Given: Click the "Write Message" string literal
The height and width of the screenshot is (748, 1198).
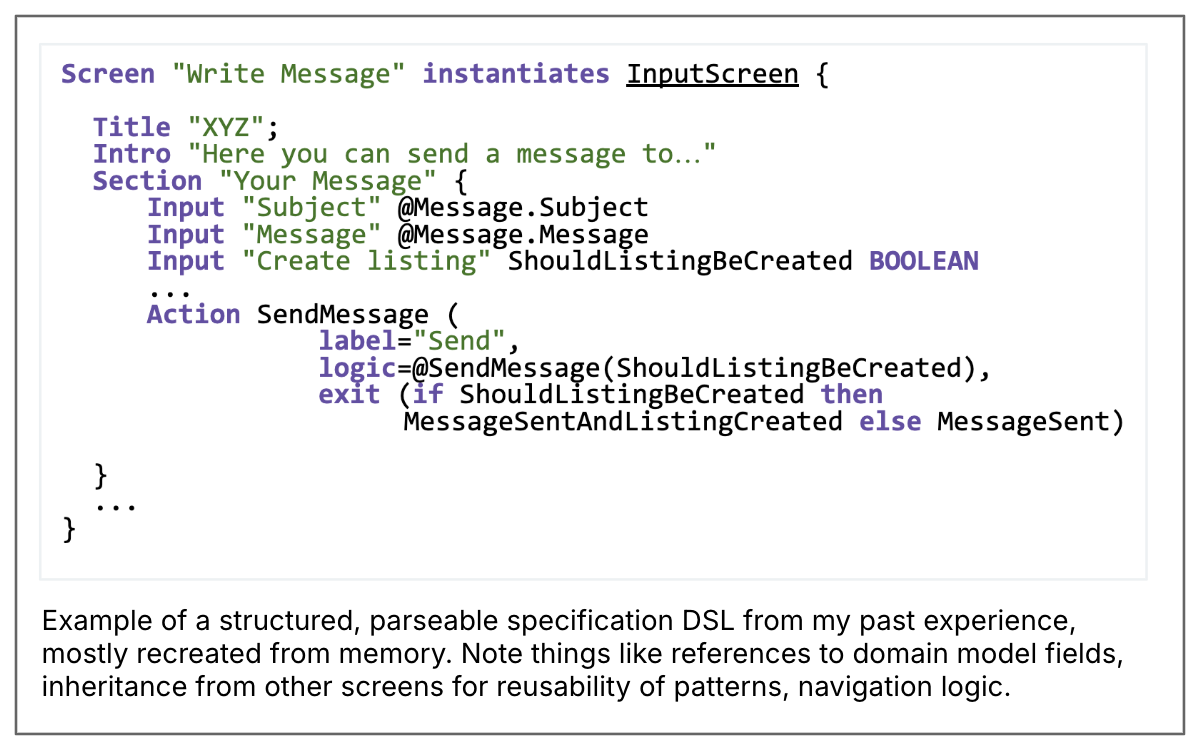Looking at the screenshot, I should (x=287, y=73).
